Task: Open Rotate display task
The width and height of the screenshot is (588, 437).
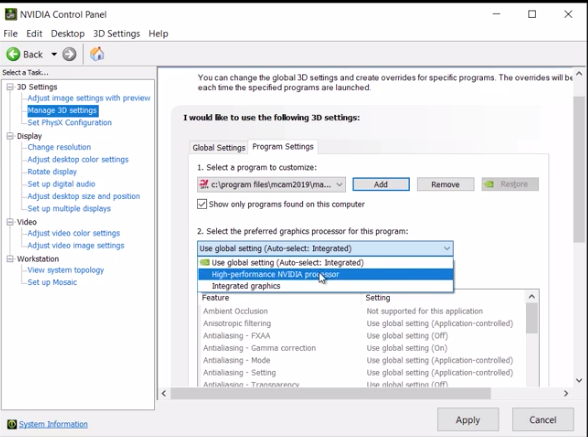Action: click(x=52, y=172)
